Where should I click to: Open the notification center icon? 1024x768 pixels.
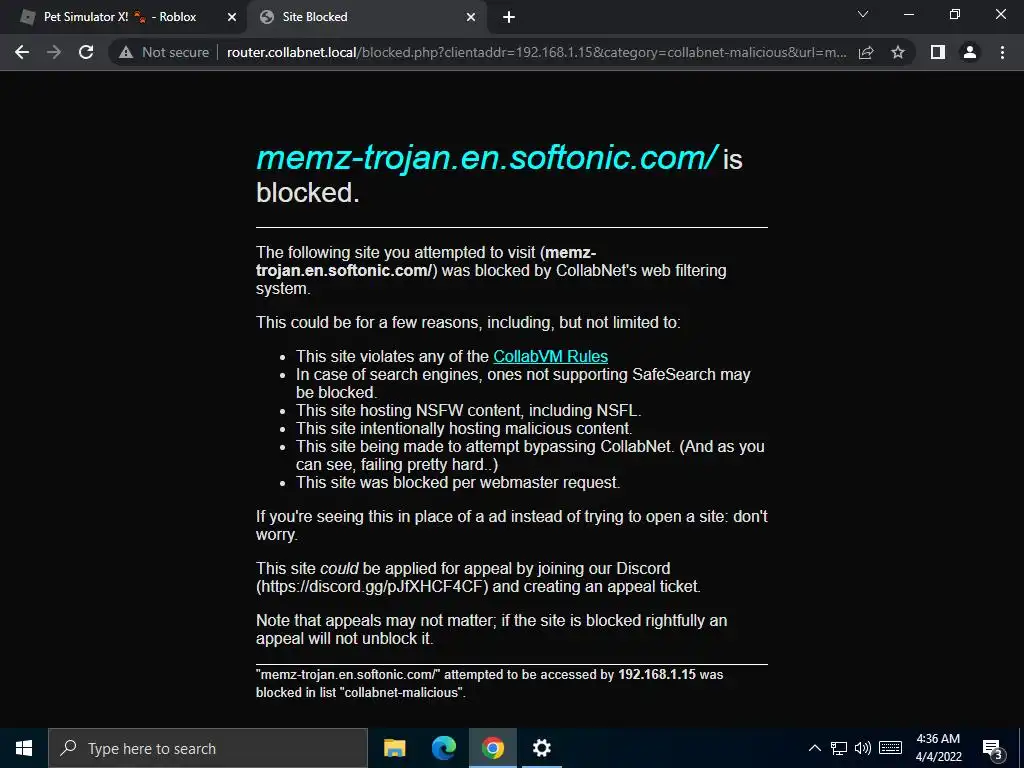[x=992, y=749]
